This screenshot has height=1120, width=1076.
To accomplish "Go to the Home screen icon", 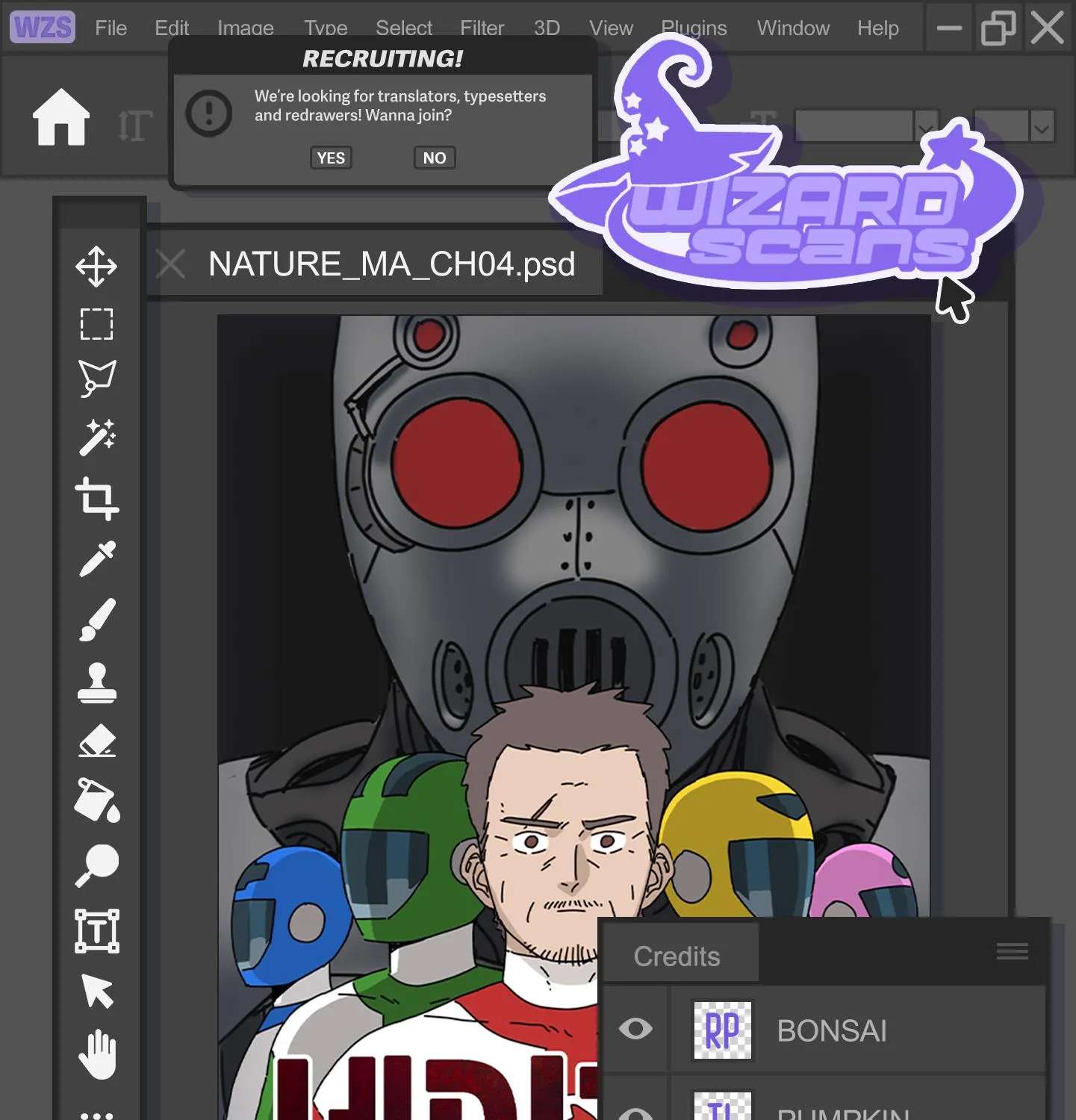I will click(x=61, y=116).
